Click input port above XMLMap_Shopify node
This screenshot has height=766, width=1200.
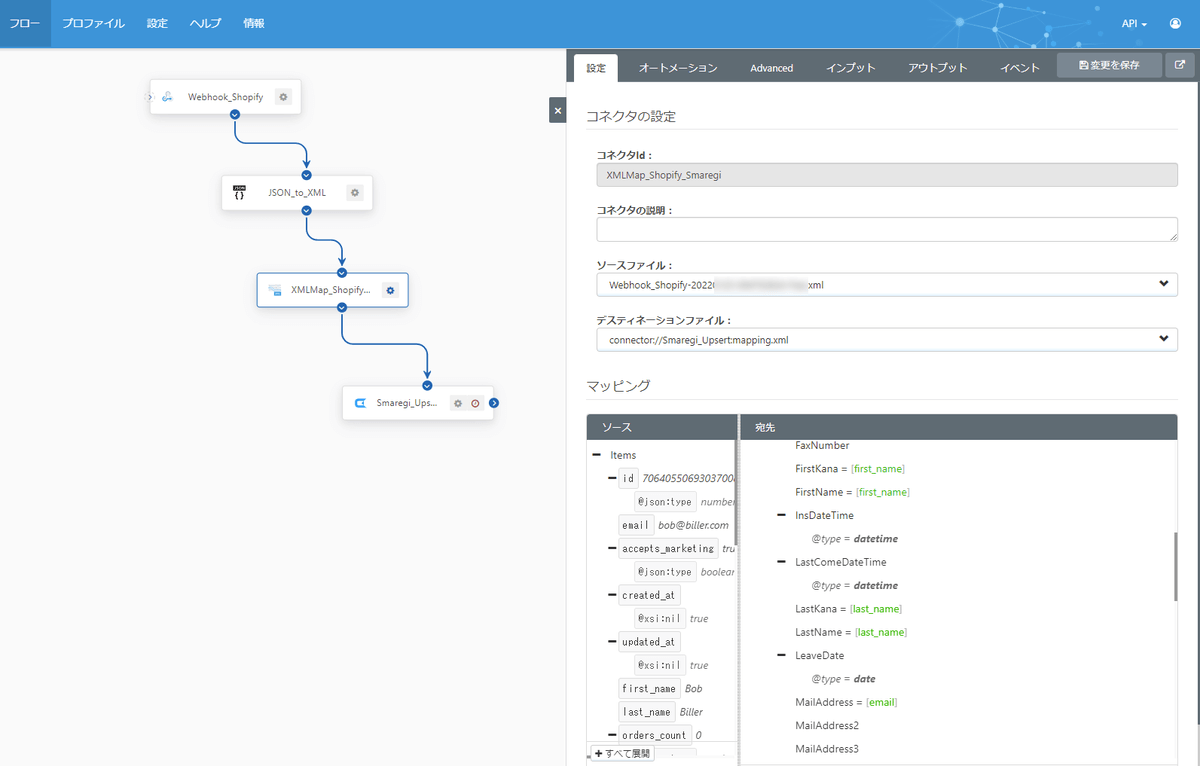(342, 272)
